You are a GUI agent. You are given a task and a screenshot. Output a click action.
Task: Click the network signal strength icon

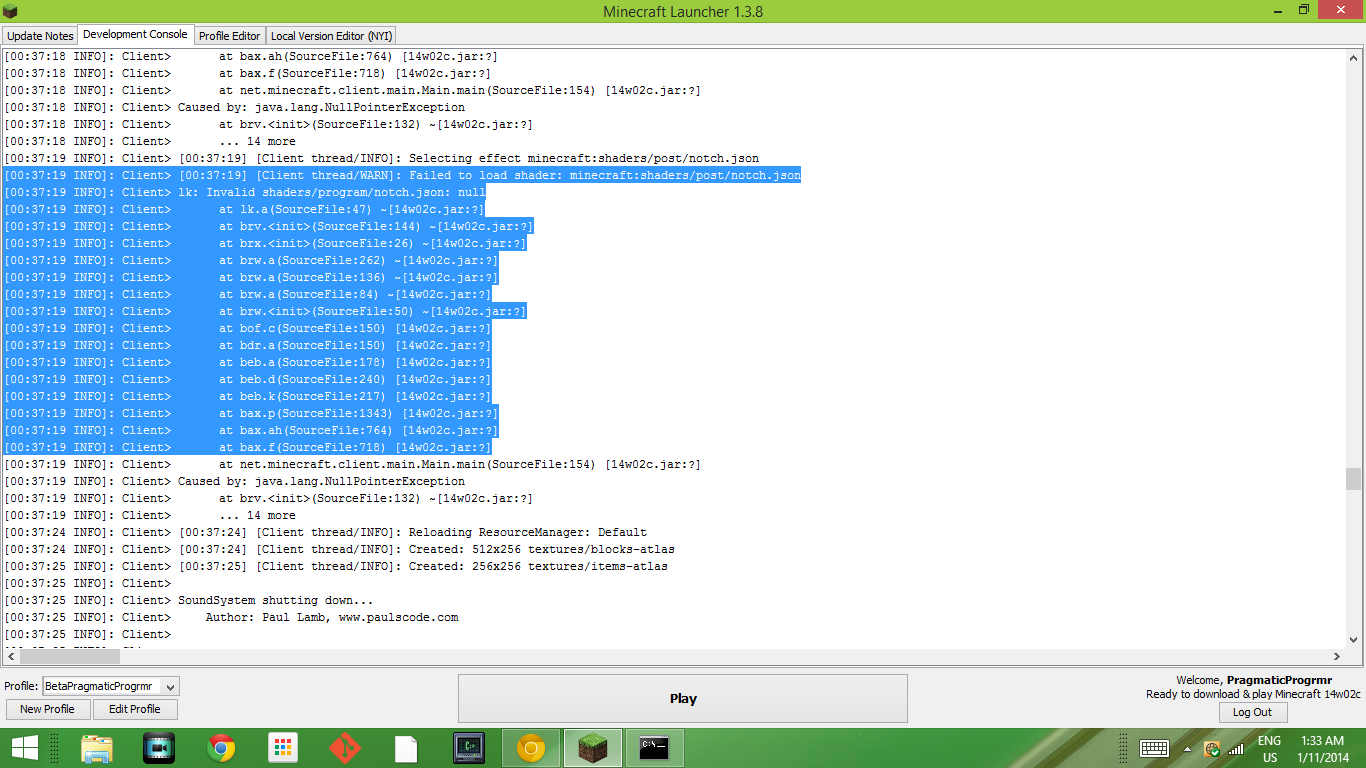click(x=1236, y=748)
